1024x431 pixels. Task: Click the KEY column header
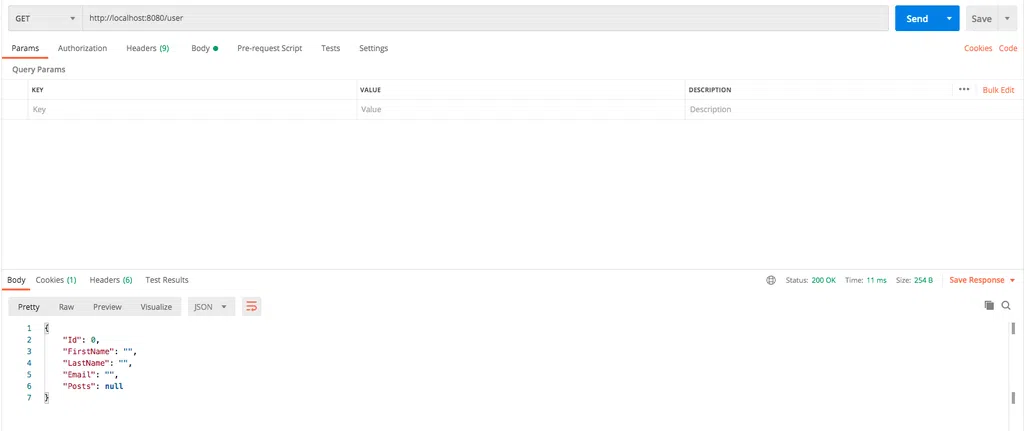(37, 90)
